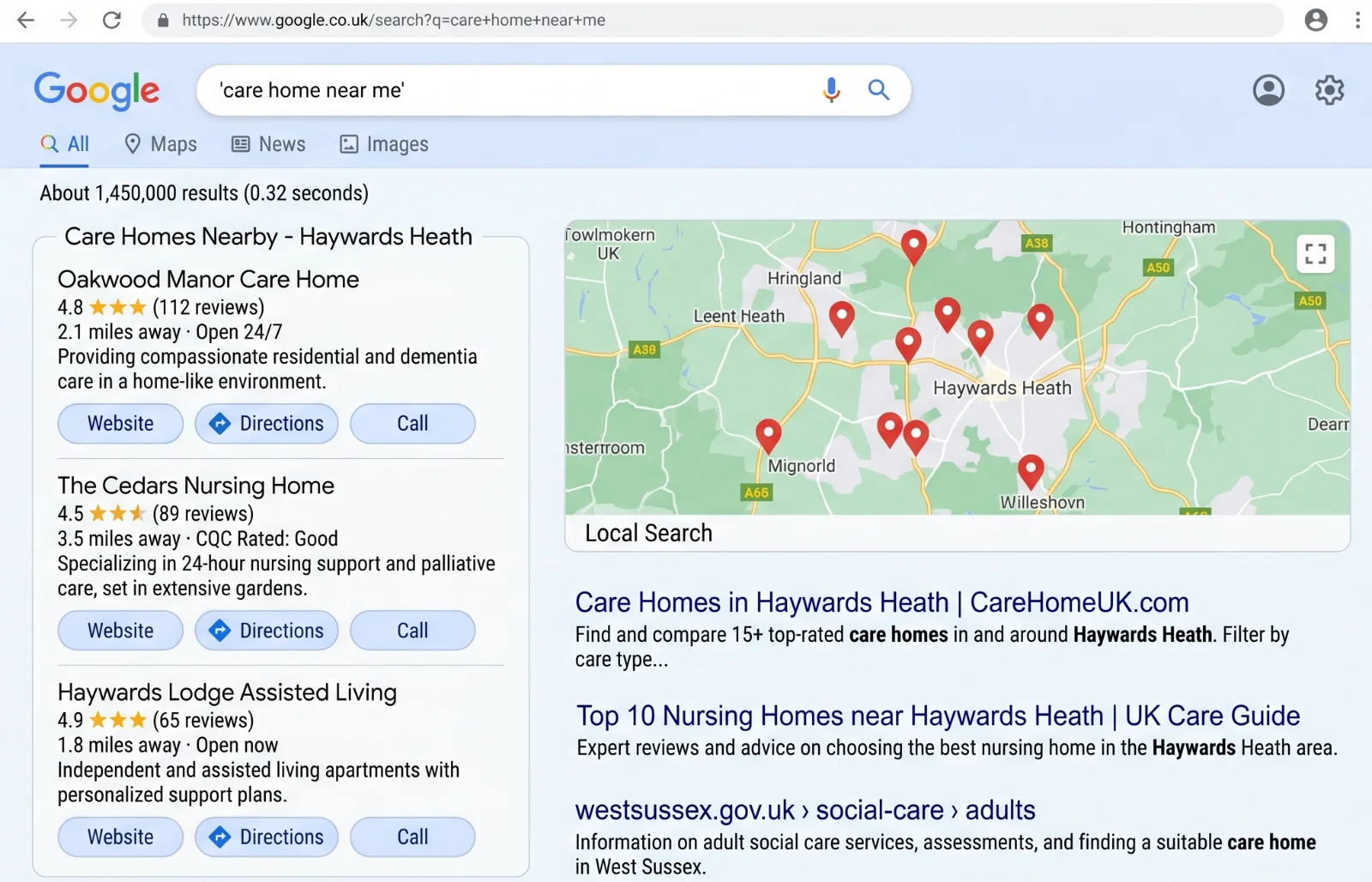Screen dimensions: 1372x882
Task: Click the map pin near Hringland
Action: click(x=842, y=318)
